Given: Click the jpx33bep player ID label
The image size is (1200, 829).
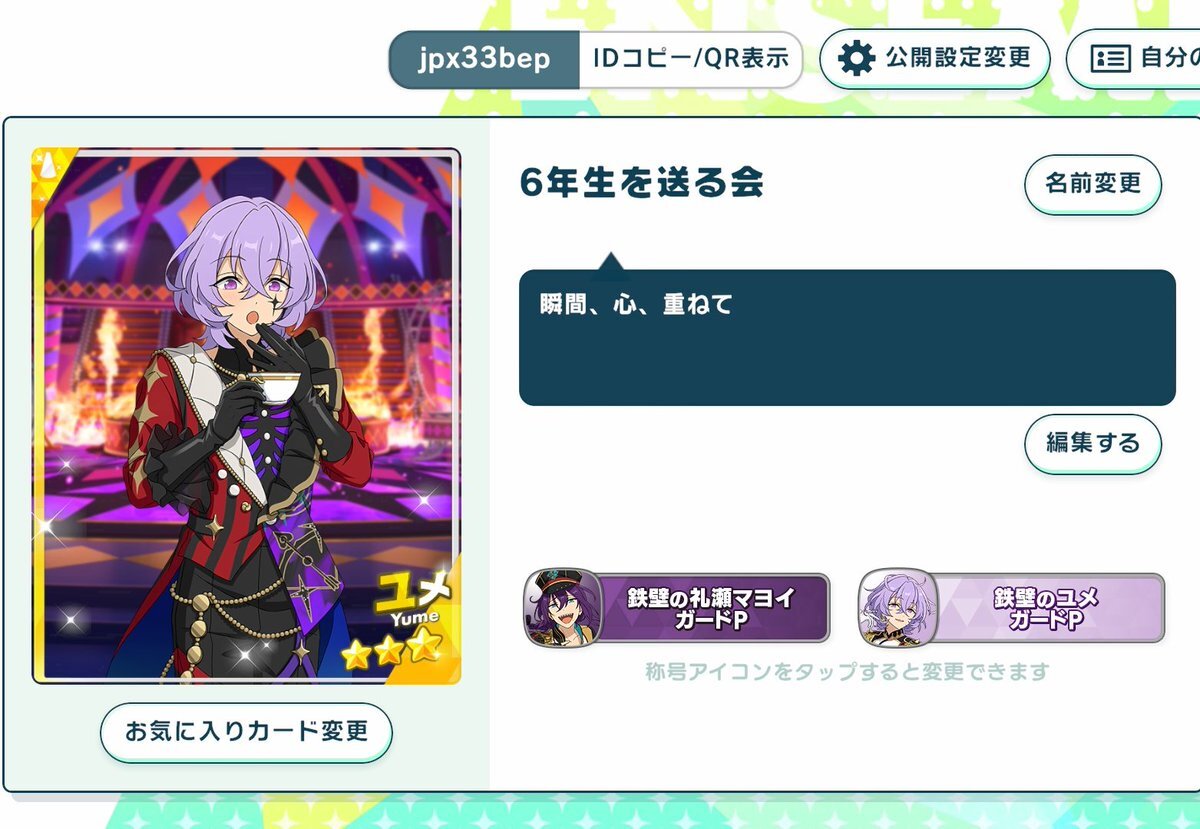Looking at the screenshot, I should pos(484,59).
